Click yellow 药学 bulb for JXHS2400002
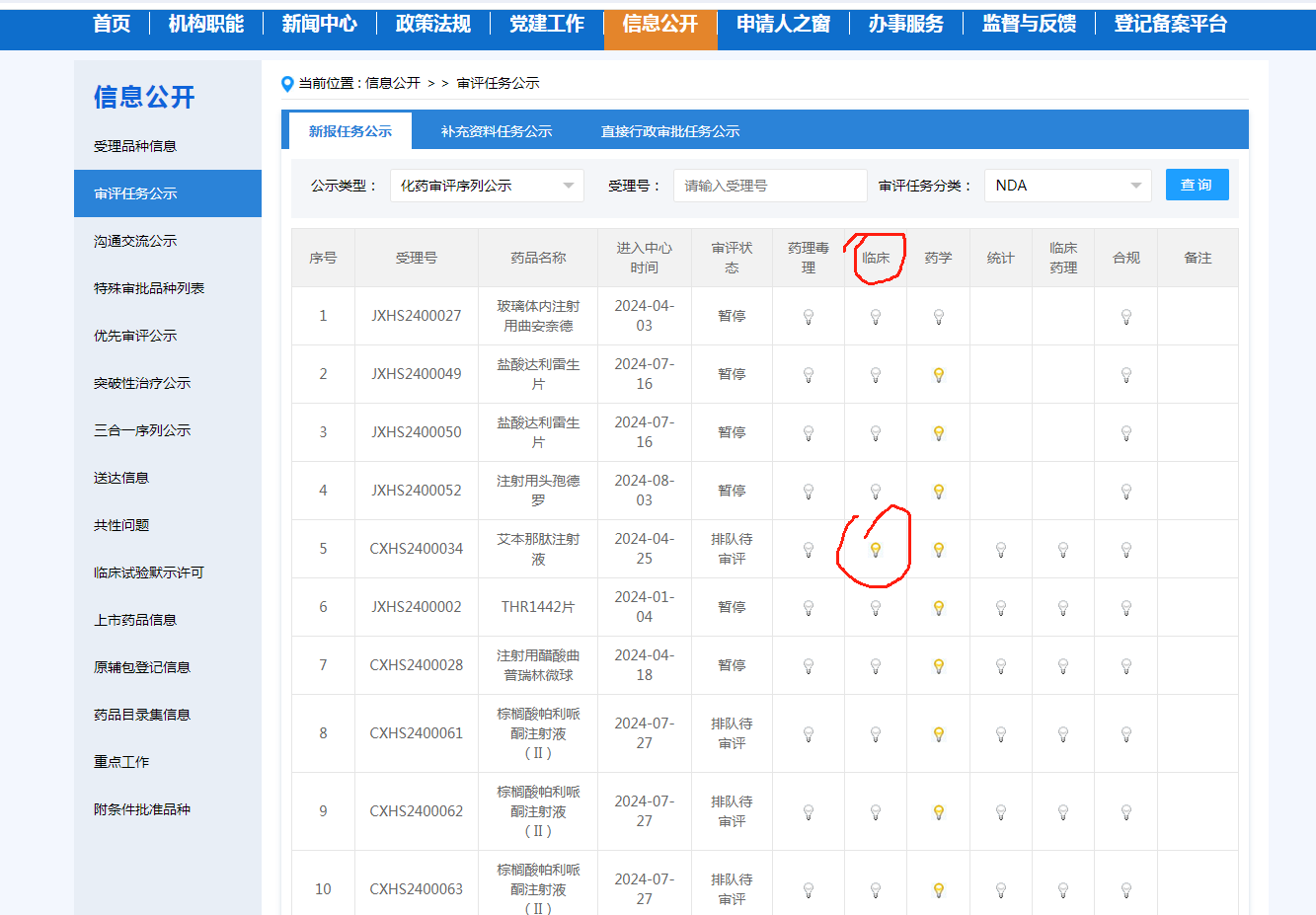Viewport: 1316px width, 915px height. (x=939, y=608)
